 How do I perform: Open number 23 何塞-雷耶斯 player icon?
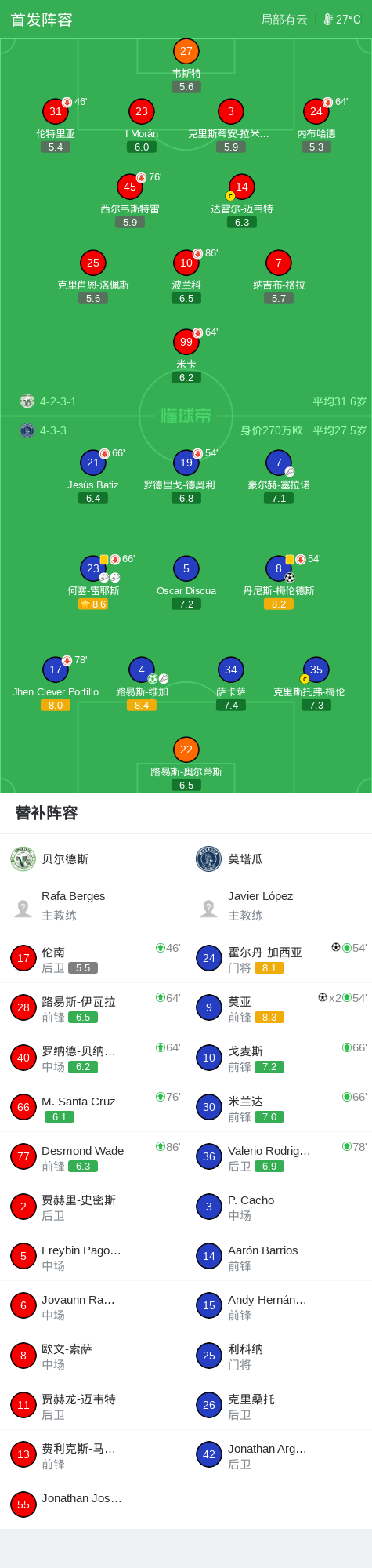tap(93, 568)
